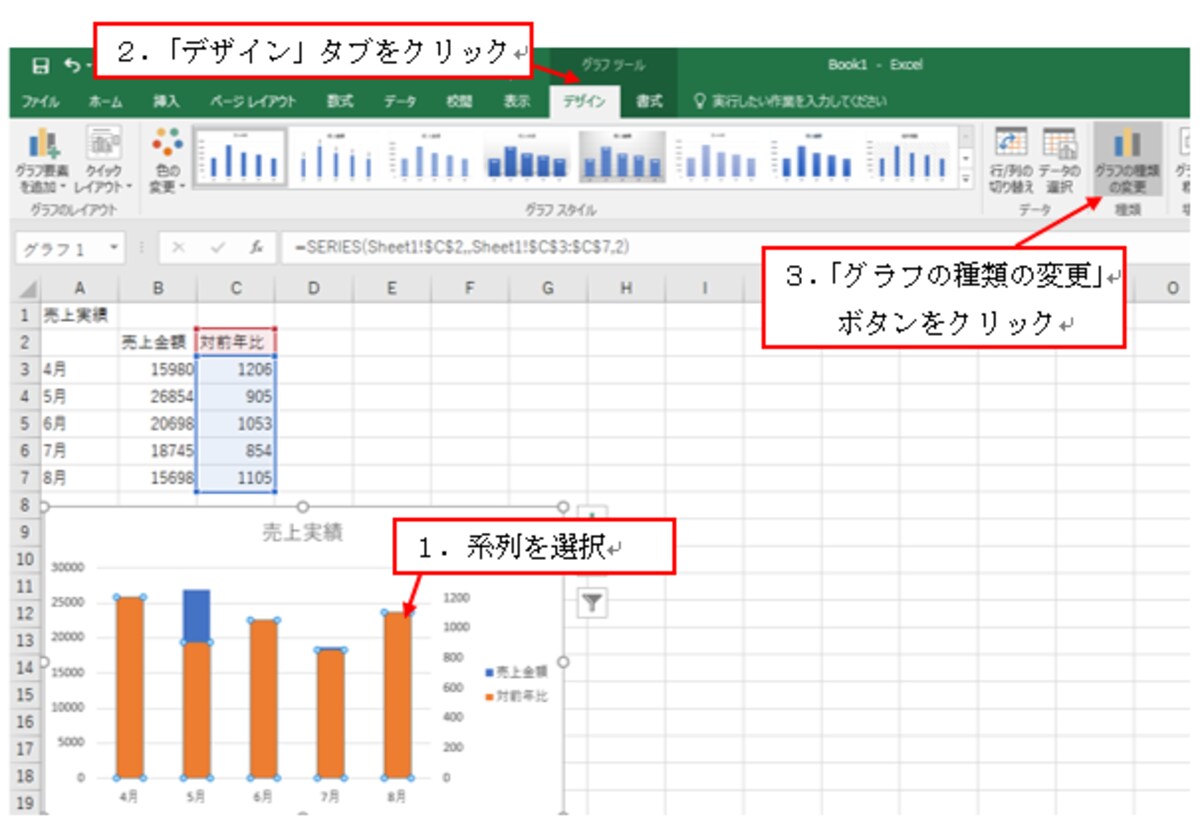
Task: Click the lightbulb in Tell Me box
Action: tap(701, 101)
